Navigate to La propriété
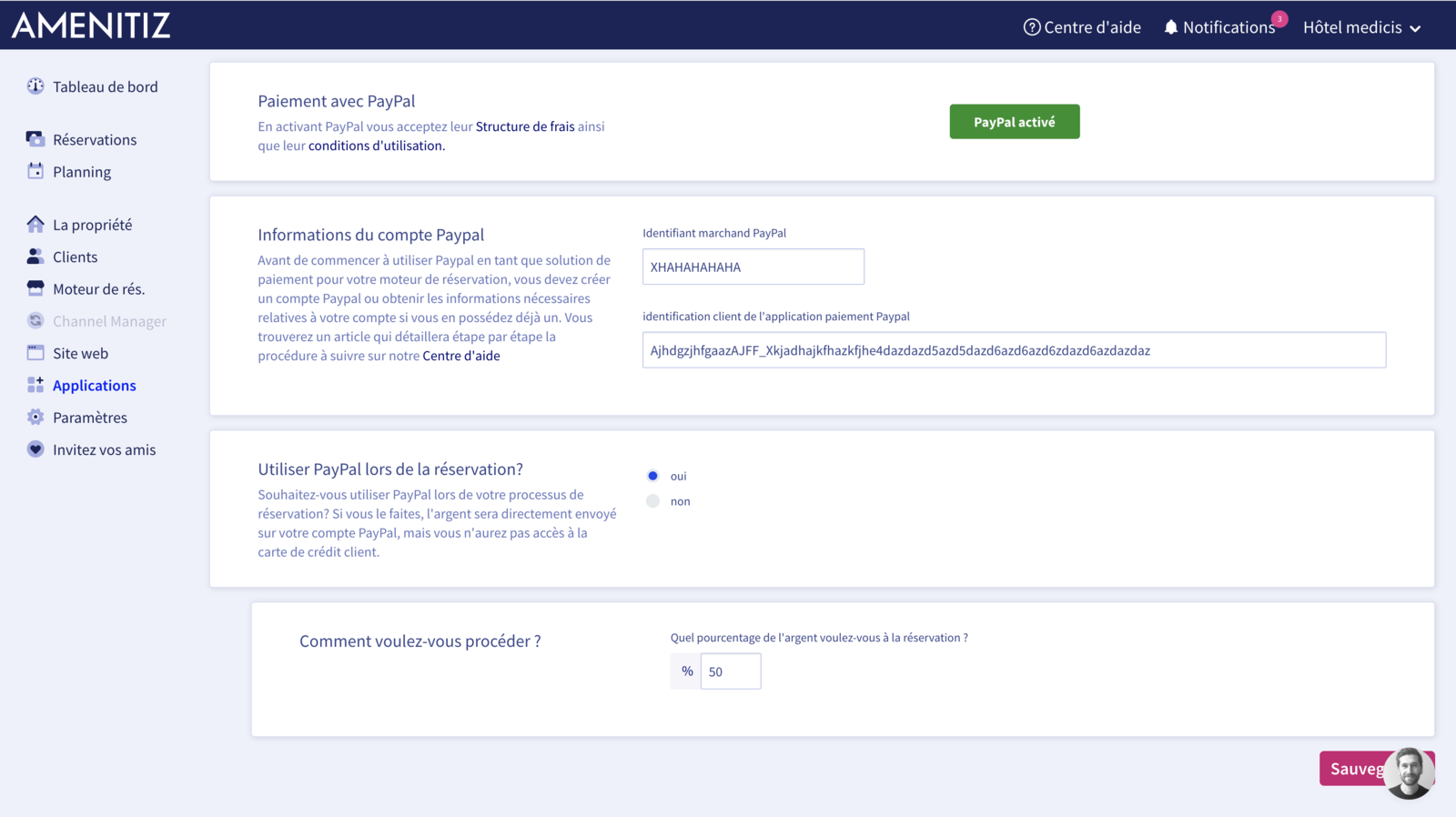Viewport: 1456px width, 817px height. pyautogui.click(x=92, y=225)
